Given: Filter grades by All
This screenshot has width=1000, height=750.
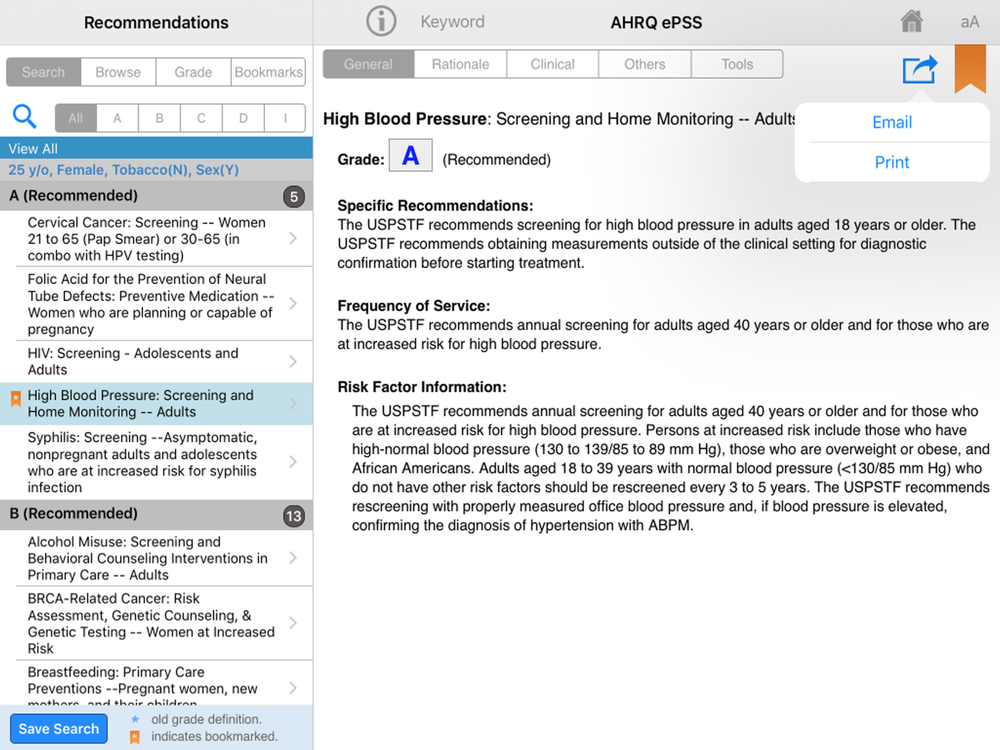Looking at the screenshot, I should tap(75, 118).
